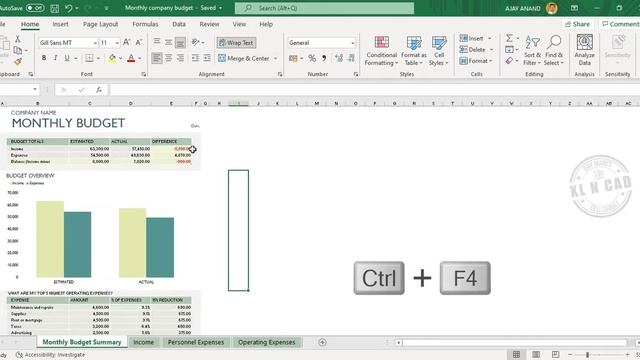
Task: Toggle underline formatting
Action: (x=67, y=58)
